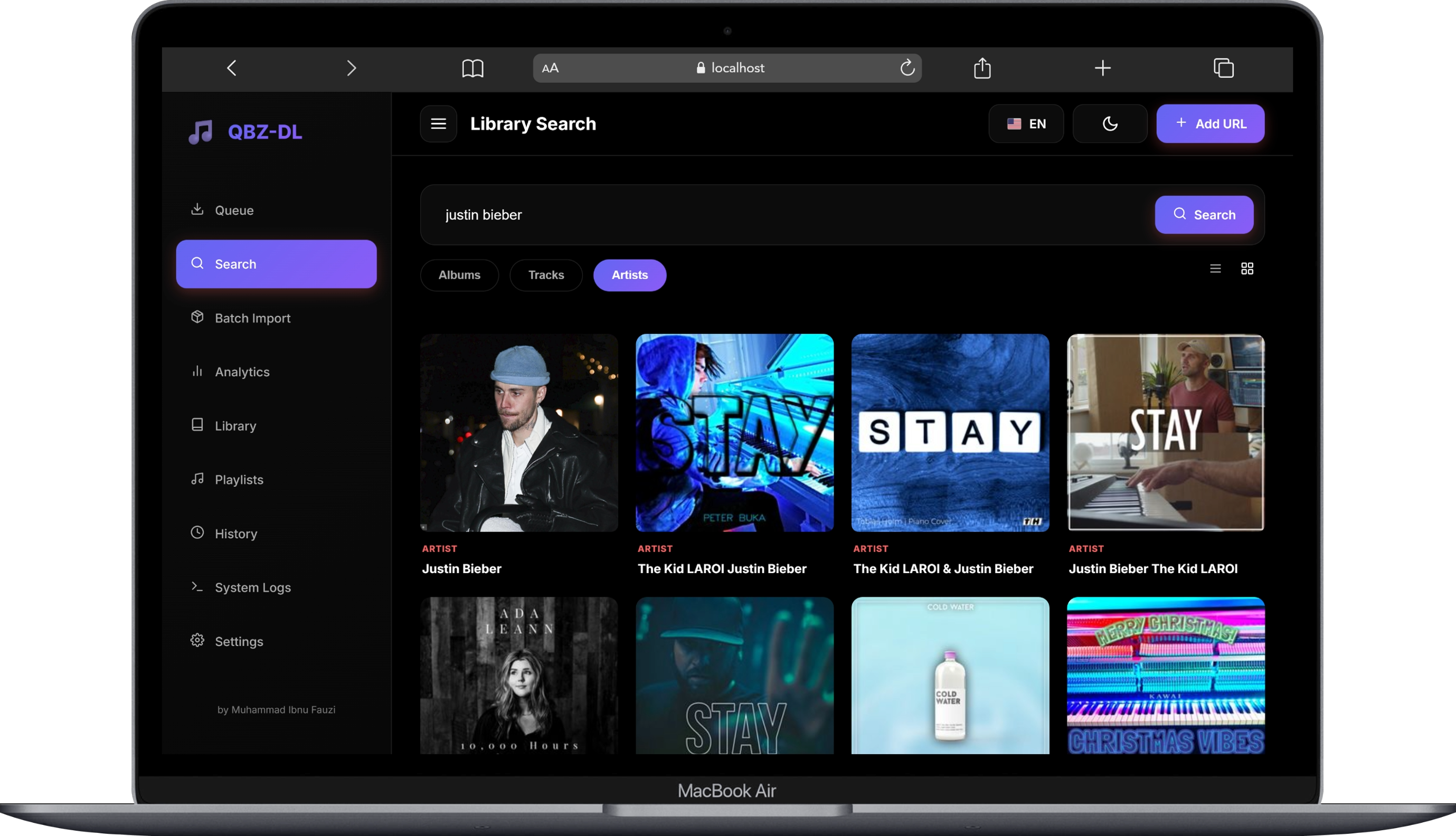Screen dimensions: 1456x836
Task: Open Playlists in the sidebar
Action: (x=276, y=479)
